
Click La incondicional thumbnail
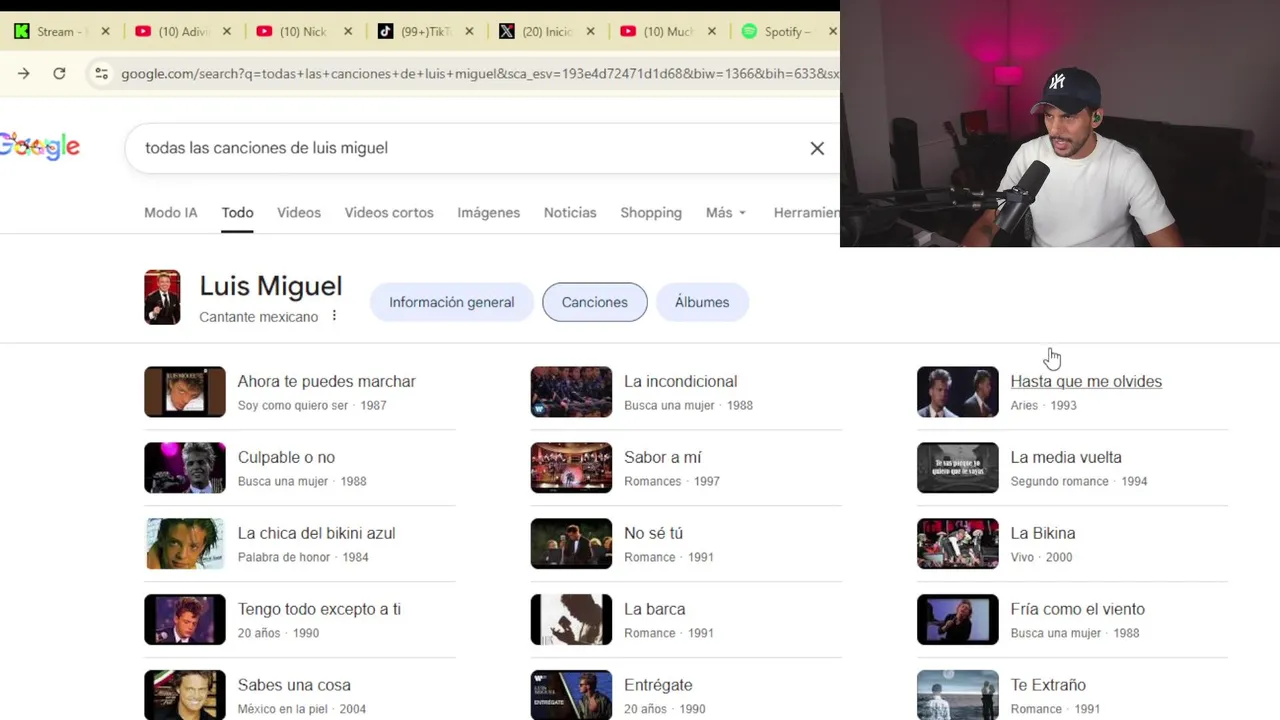pyautogui.click(x=571, y=392)
